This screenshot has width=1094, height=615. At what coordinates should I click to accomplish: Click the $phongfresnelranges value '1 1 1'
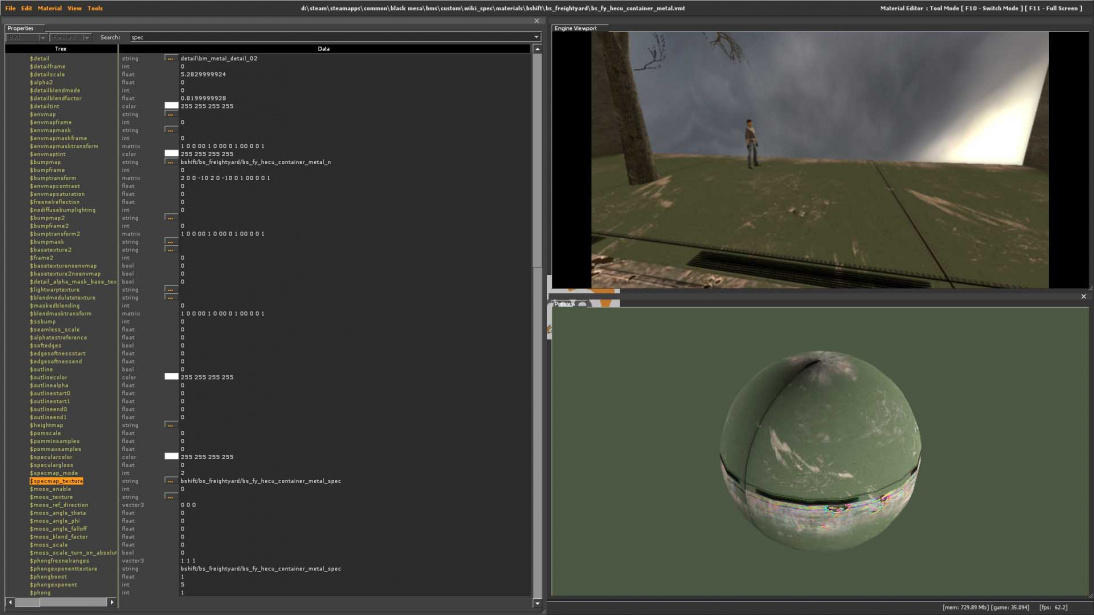pyautogui.click(x=188, y=561)
